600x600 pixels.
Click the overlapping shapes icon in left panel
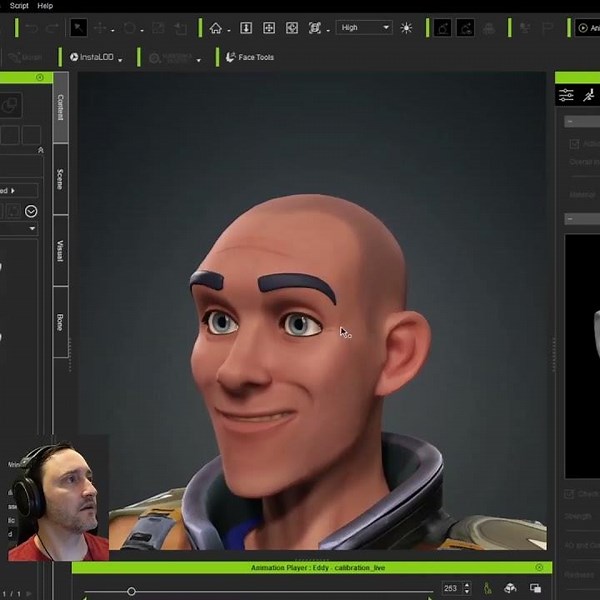click(10, 105)
